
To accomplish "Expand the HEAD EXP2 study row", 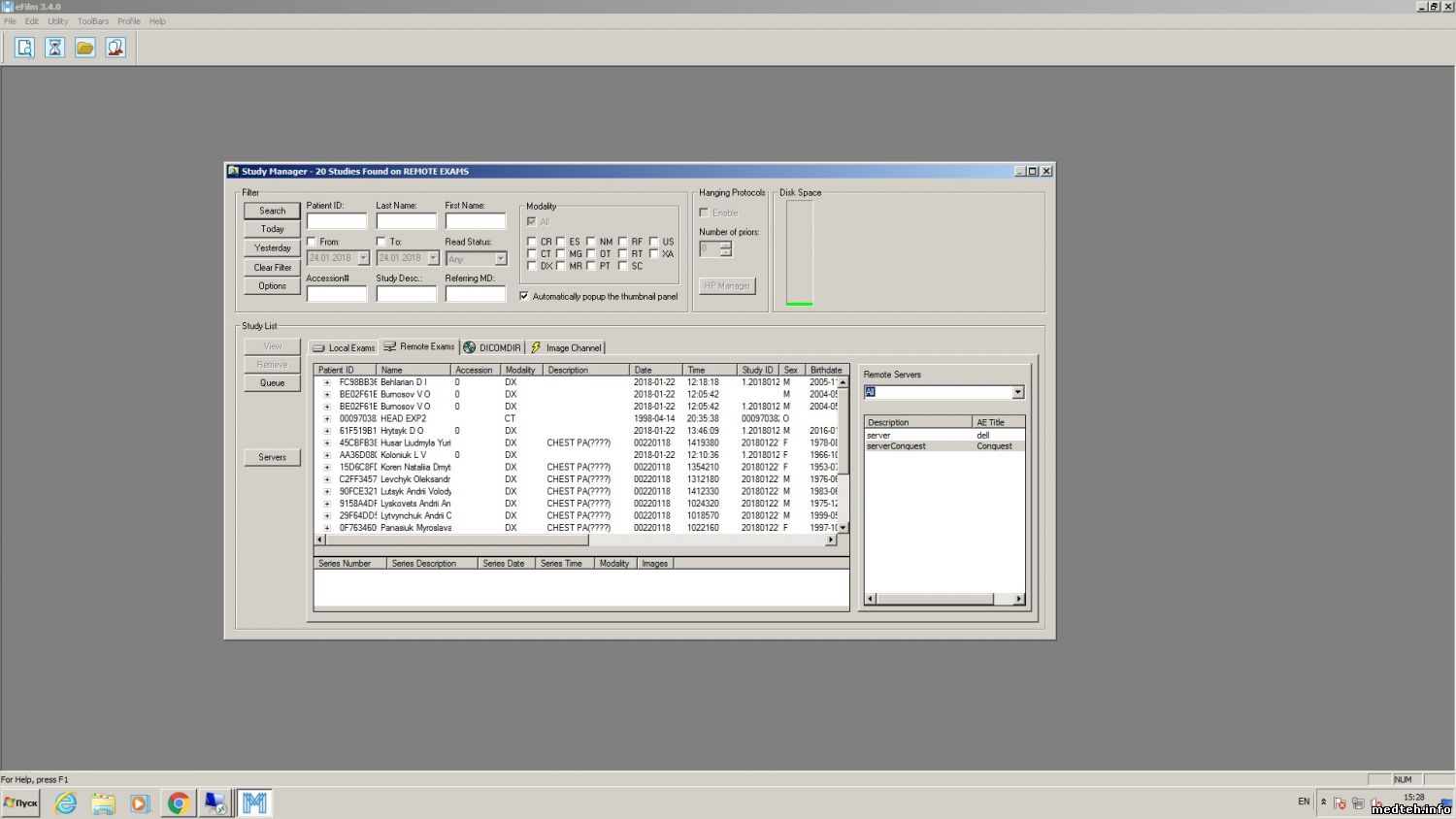I will click(327, 419).
